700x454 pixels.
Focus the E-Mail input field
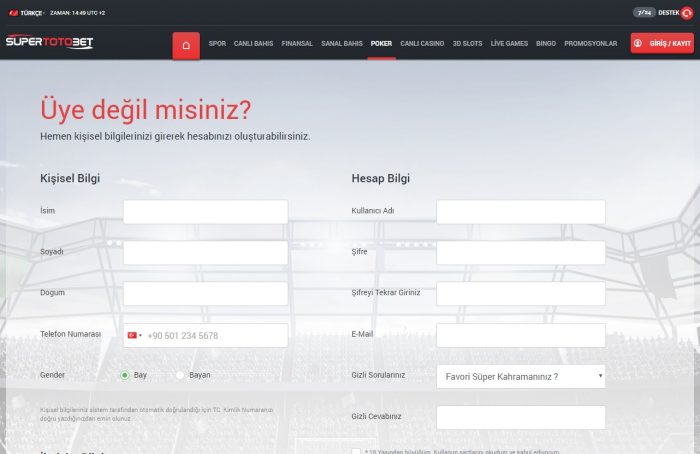pyautogui.click(x=520, y=335)
